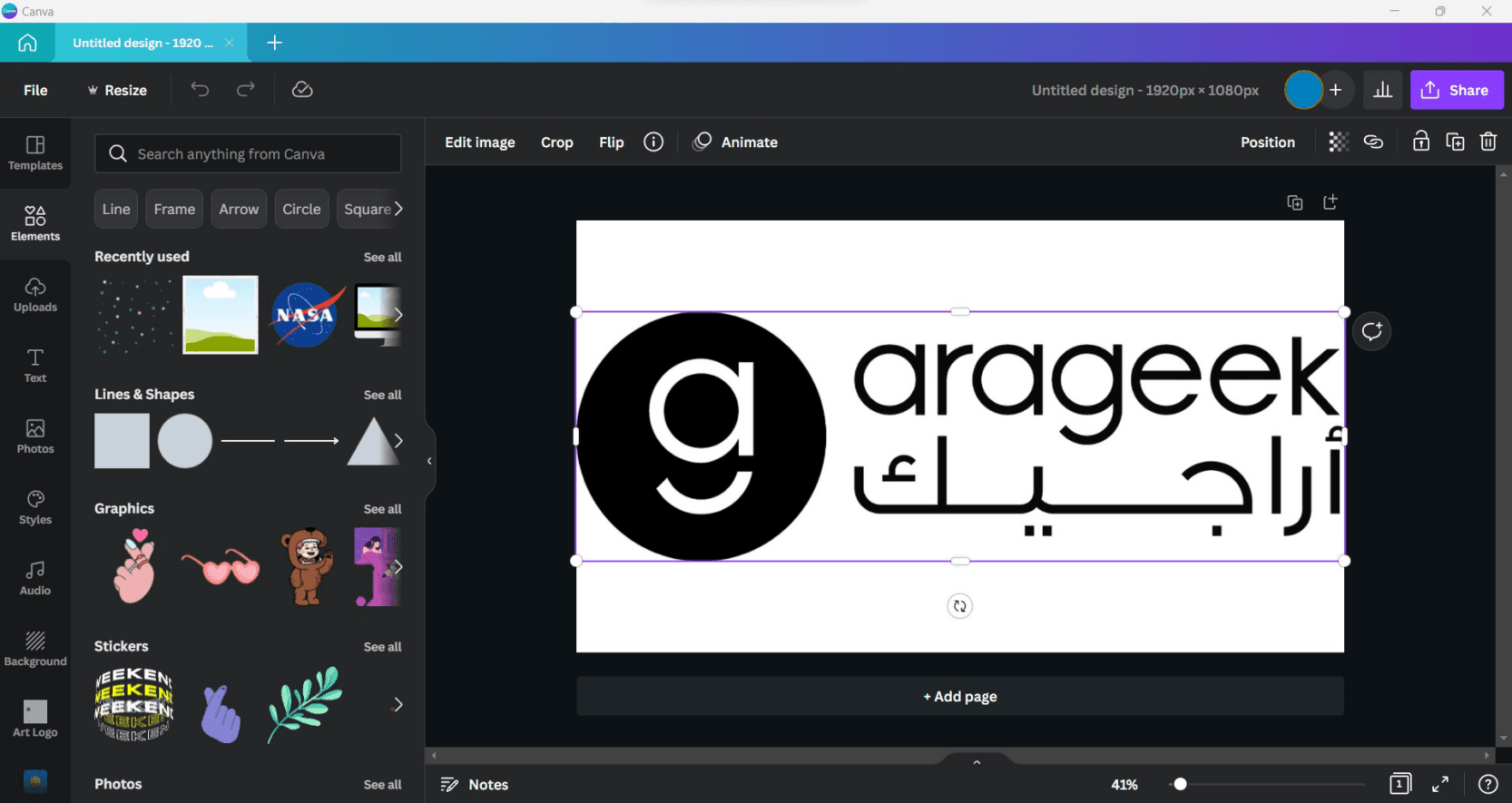Open the Uploads sidebar tab

[x=35, y=295]
